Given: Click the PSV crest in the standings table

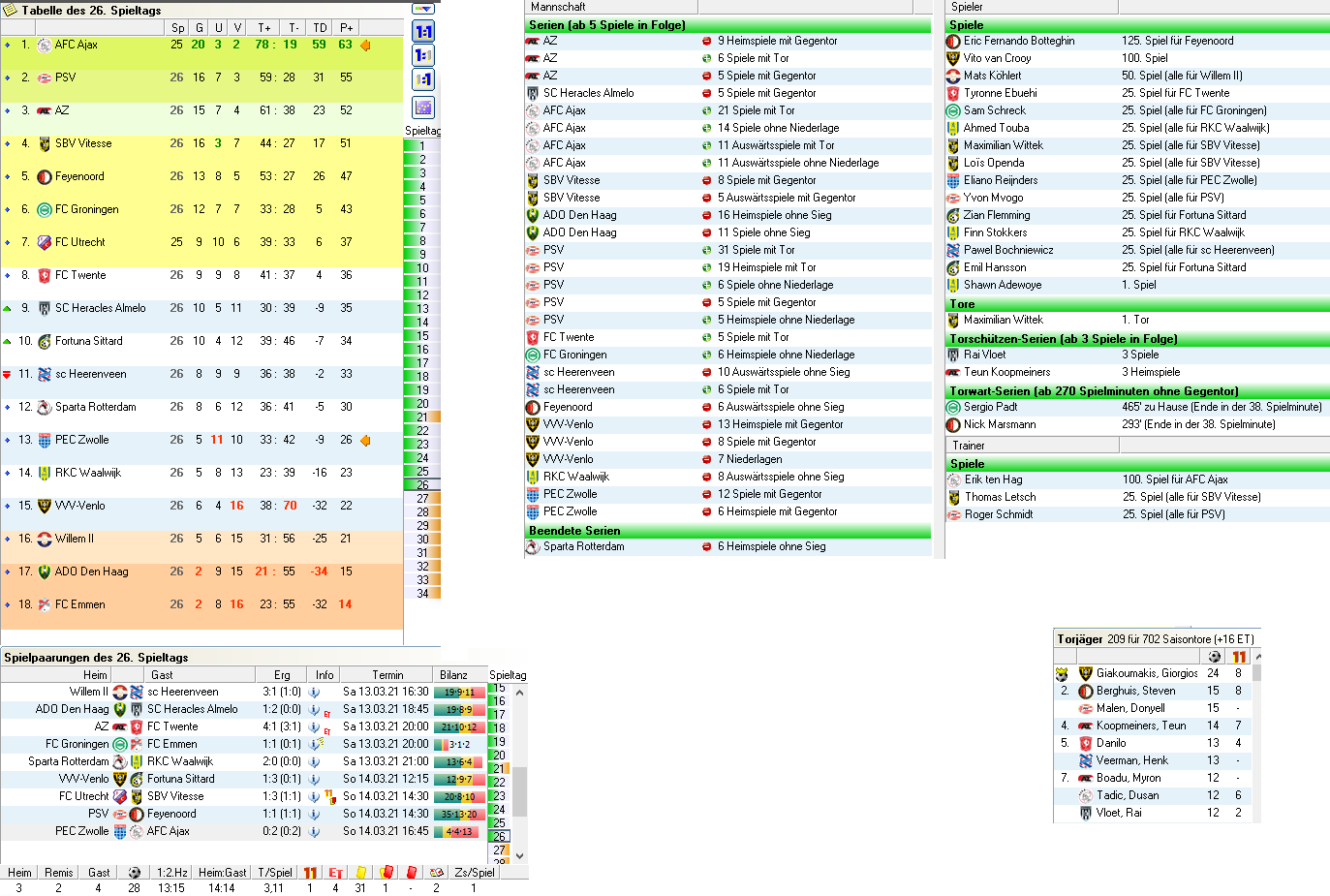Looking at the screenshot, I should (45, 77).
